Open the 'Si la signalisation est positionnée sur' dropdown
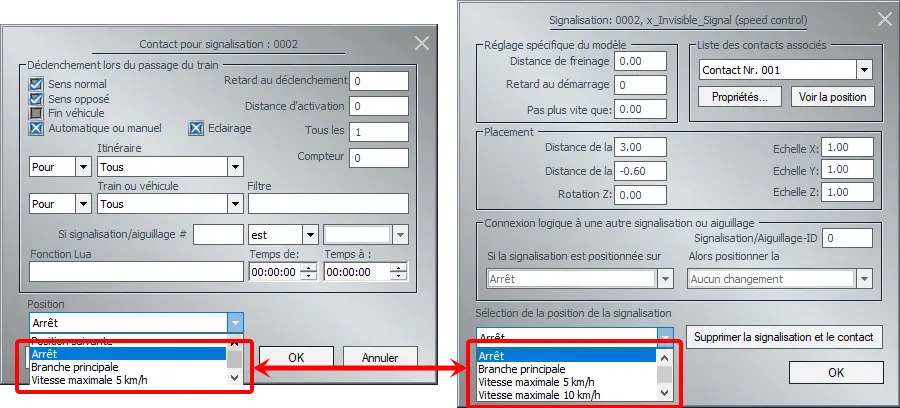Viewport: 900px width, 408px height. click(x=665, y=279)
